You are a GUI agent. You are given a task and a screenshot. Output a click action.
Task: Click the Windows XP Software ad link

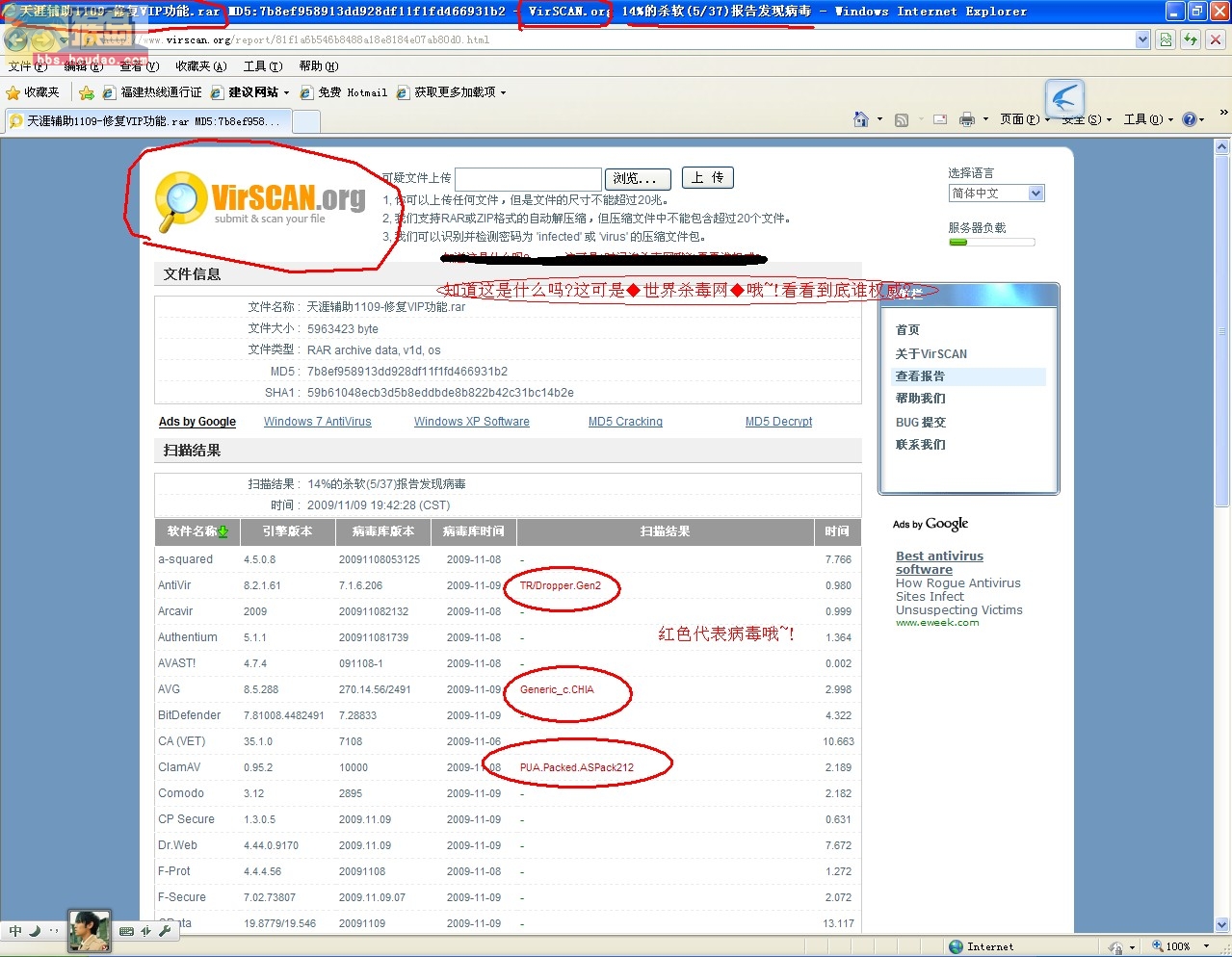click(x=472, y=422)
